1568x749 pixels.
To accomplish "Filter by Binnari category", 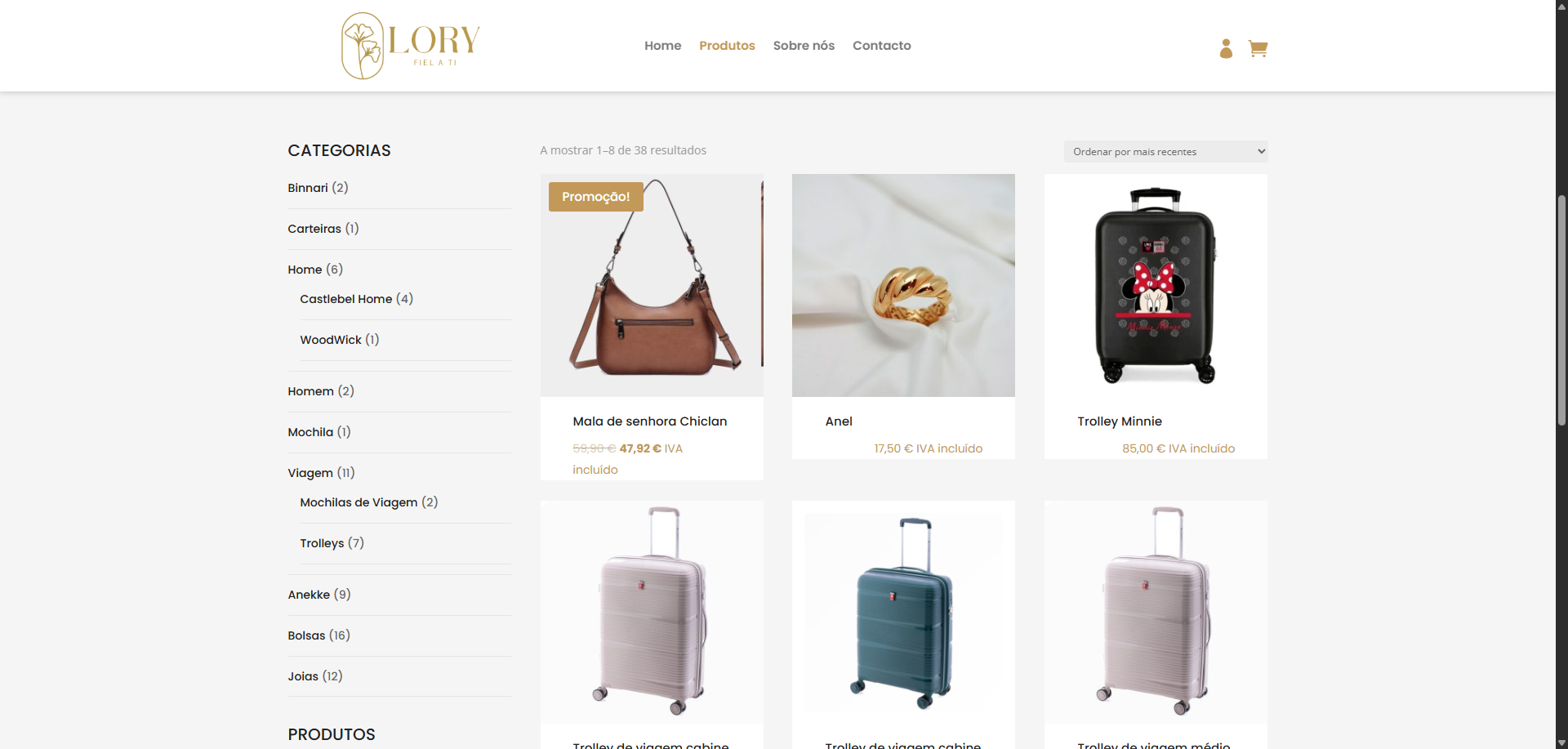I will tap(308, 188).
